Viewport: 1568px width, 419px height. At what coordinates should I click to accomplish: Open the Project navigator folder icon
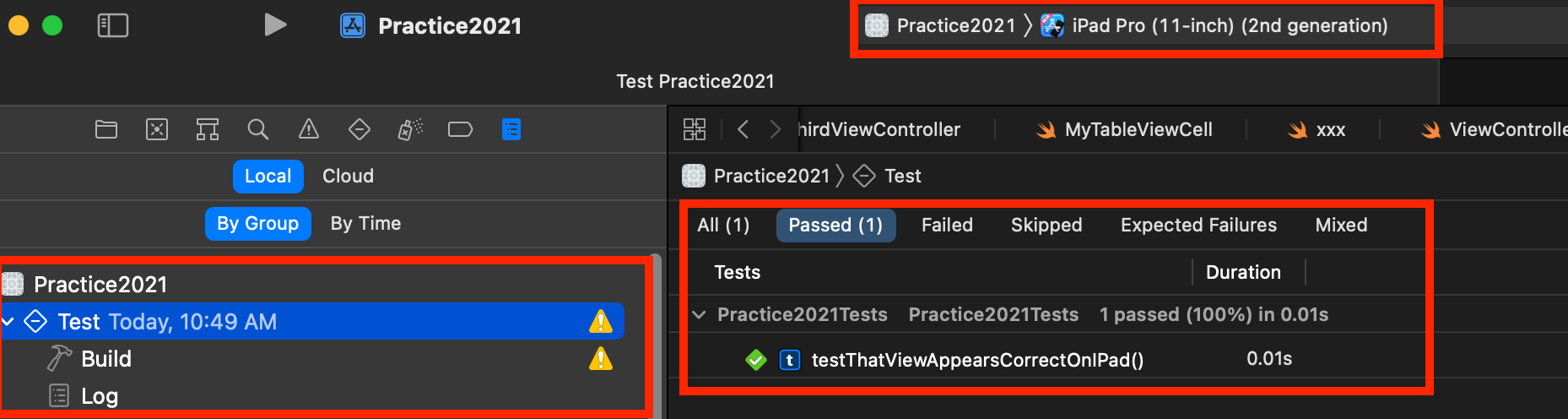pyautogui.click(x=106, y=129)
